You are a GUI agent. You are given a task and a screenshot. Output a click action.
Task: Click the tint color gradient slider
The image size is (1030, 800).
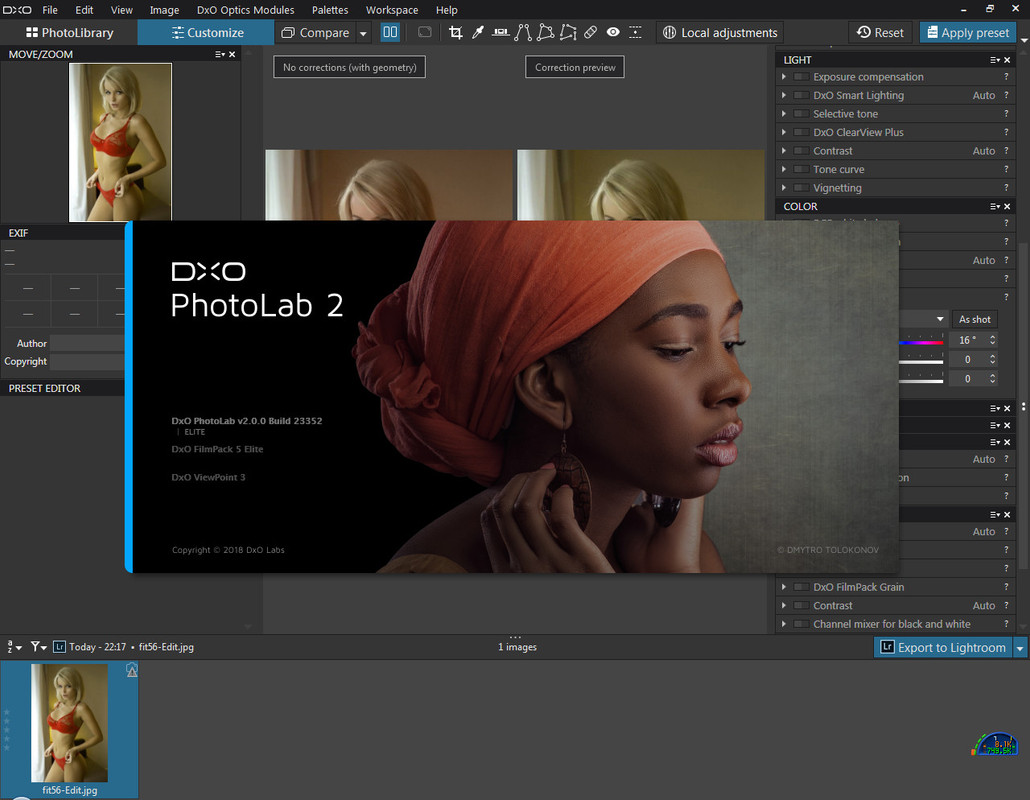click(x=922, y=342)
